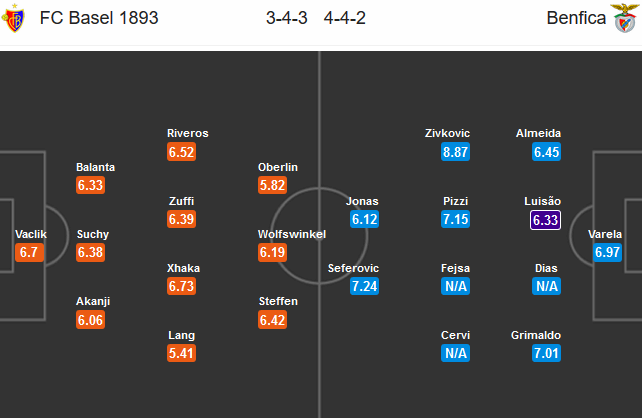
Task: Click Seferovic's 7.24 rating
Action: pos(364,286)
